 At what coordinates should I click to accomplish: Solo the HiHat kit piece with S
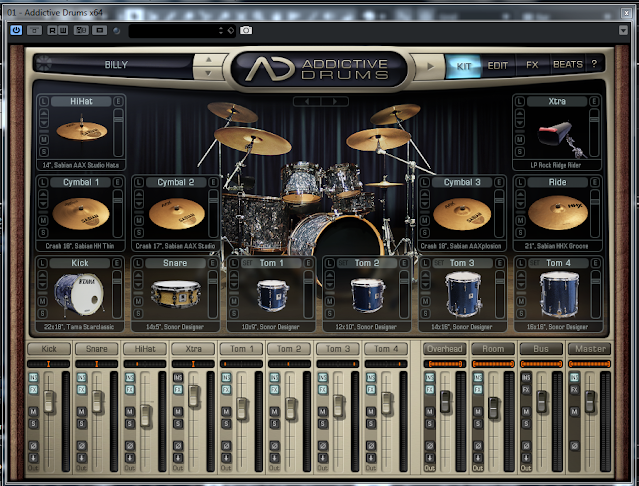(x=44, y=152)
